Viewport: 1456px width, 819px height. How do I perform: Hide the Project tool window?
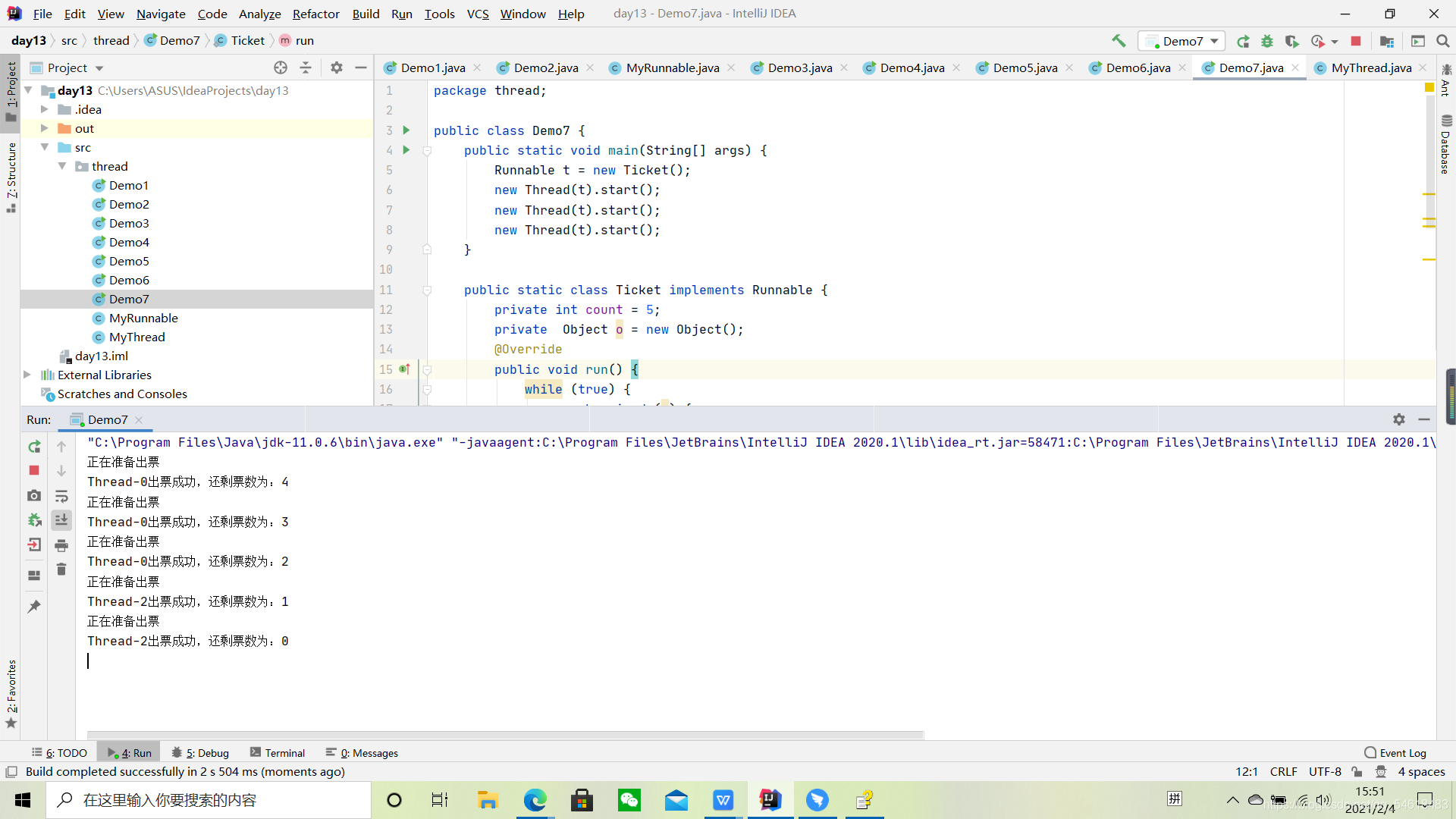pos(361,67)
